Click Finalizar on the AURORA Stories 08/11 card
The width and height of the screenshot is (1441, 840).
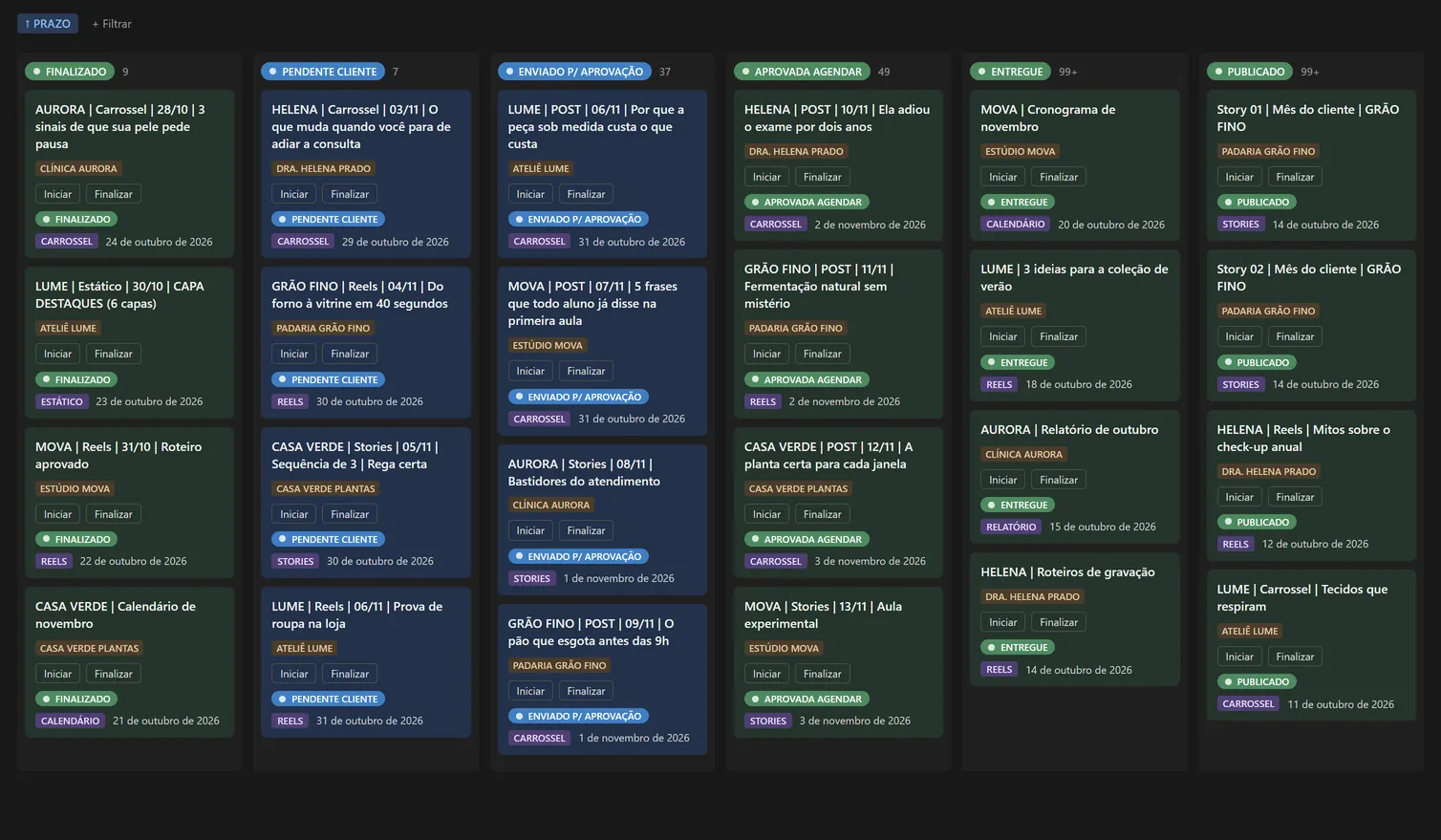(586, 530)
